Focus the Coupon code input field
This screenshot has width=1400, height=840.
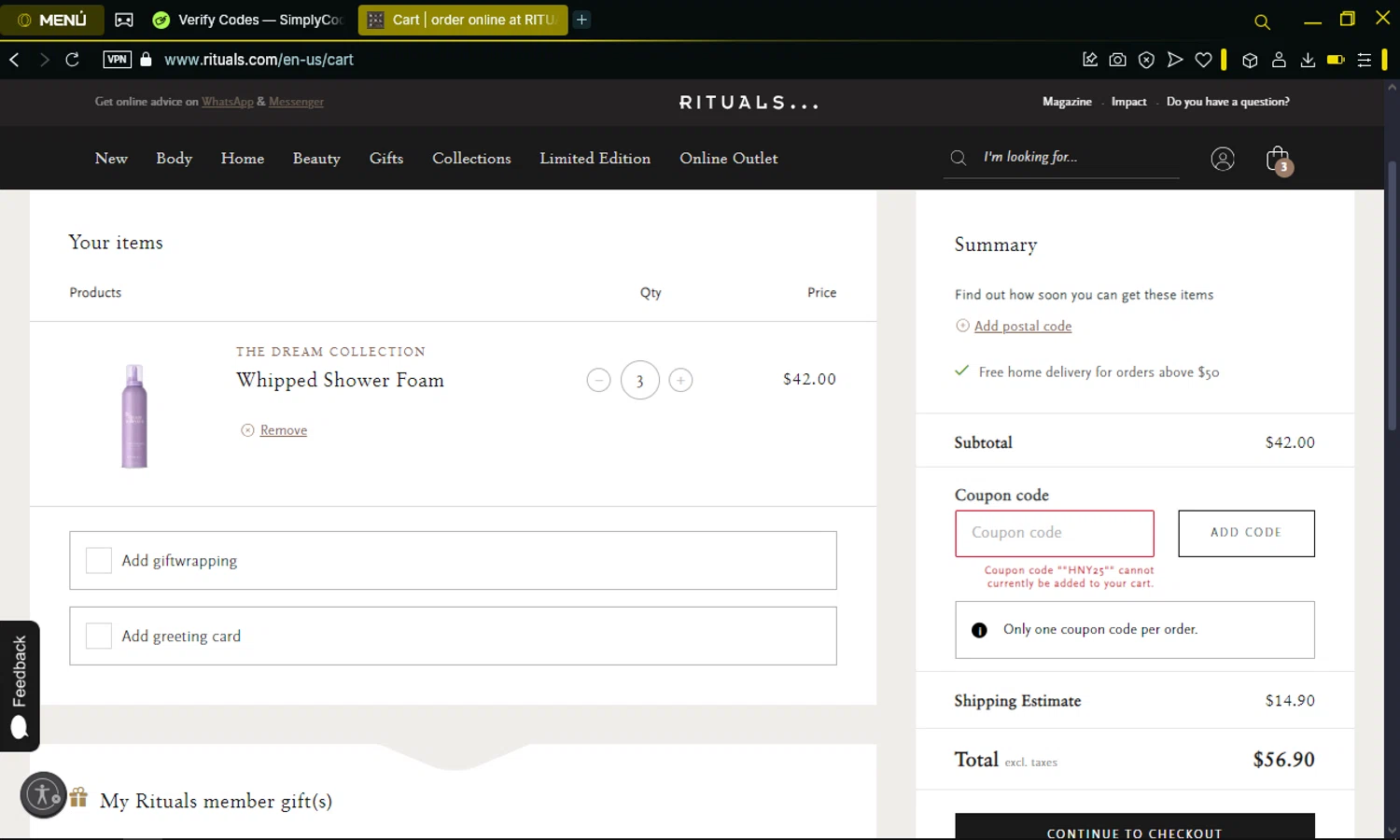pos(1055,533)
